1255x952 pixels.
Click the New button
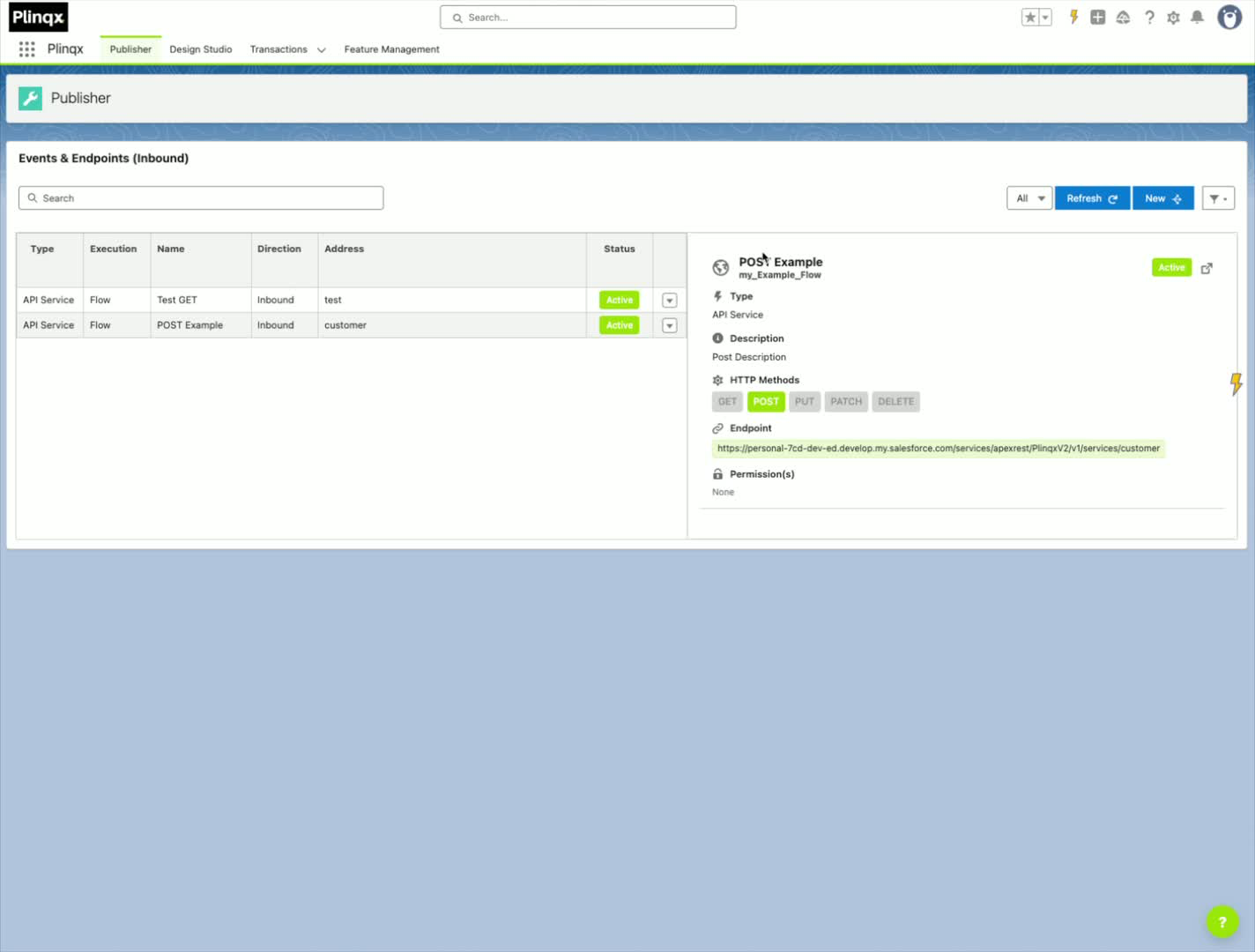coord(1163,198)
